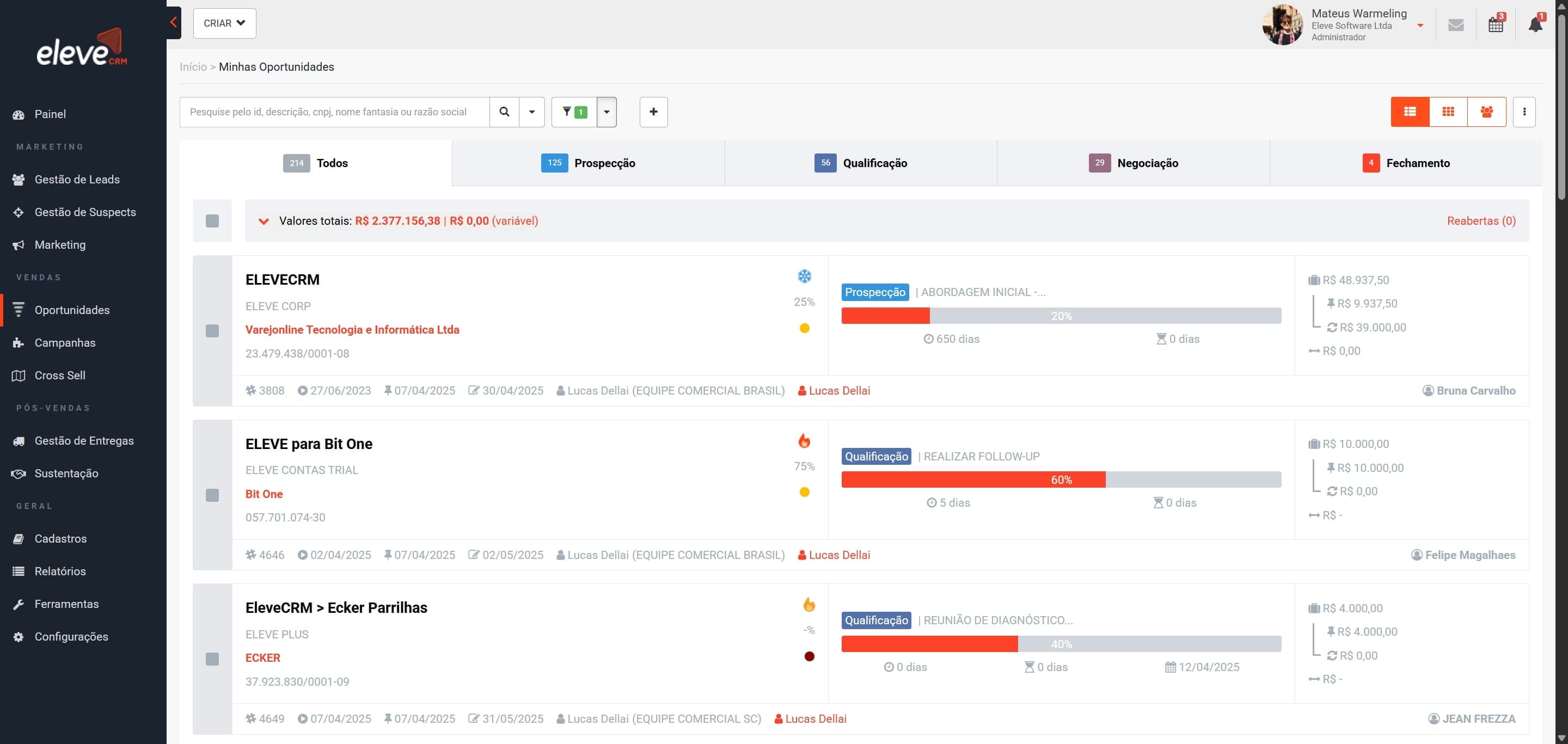Click the eleve CRM logo
Image resolution: width=1568 pixels, height=744 pixels.
pyautogui.click(x=83, y=47)
